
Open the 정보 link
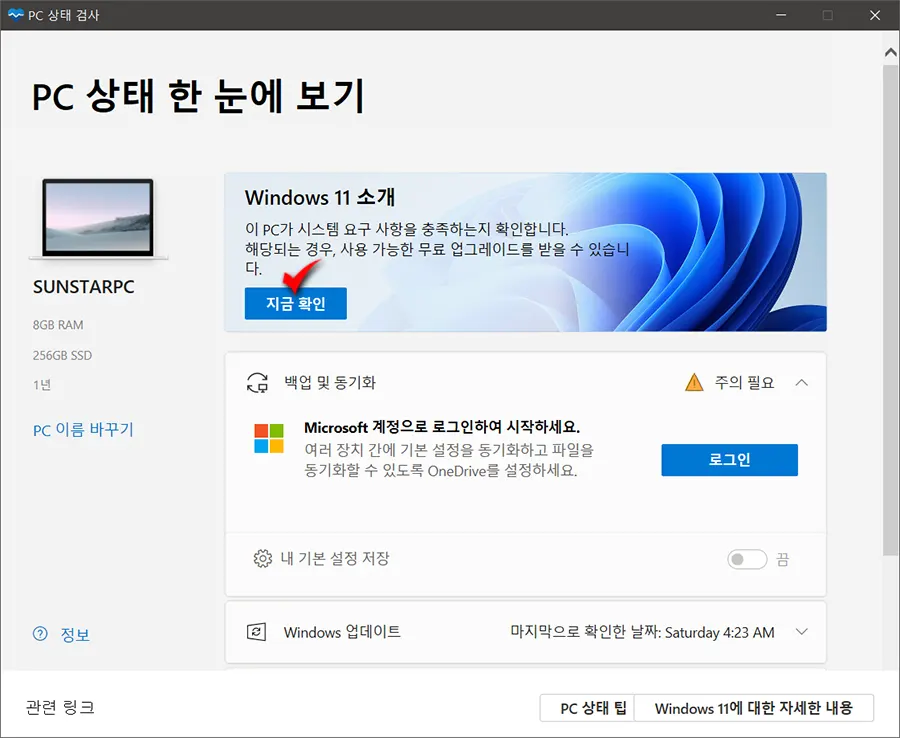click(75, 634)
